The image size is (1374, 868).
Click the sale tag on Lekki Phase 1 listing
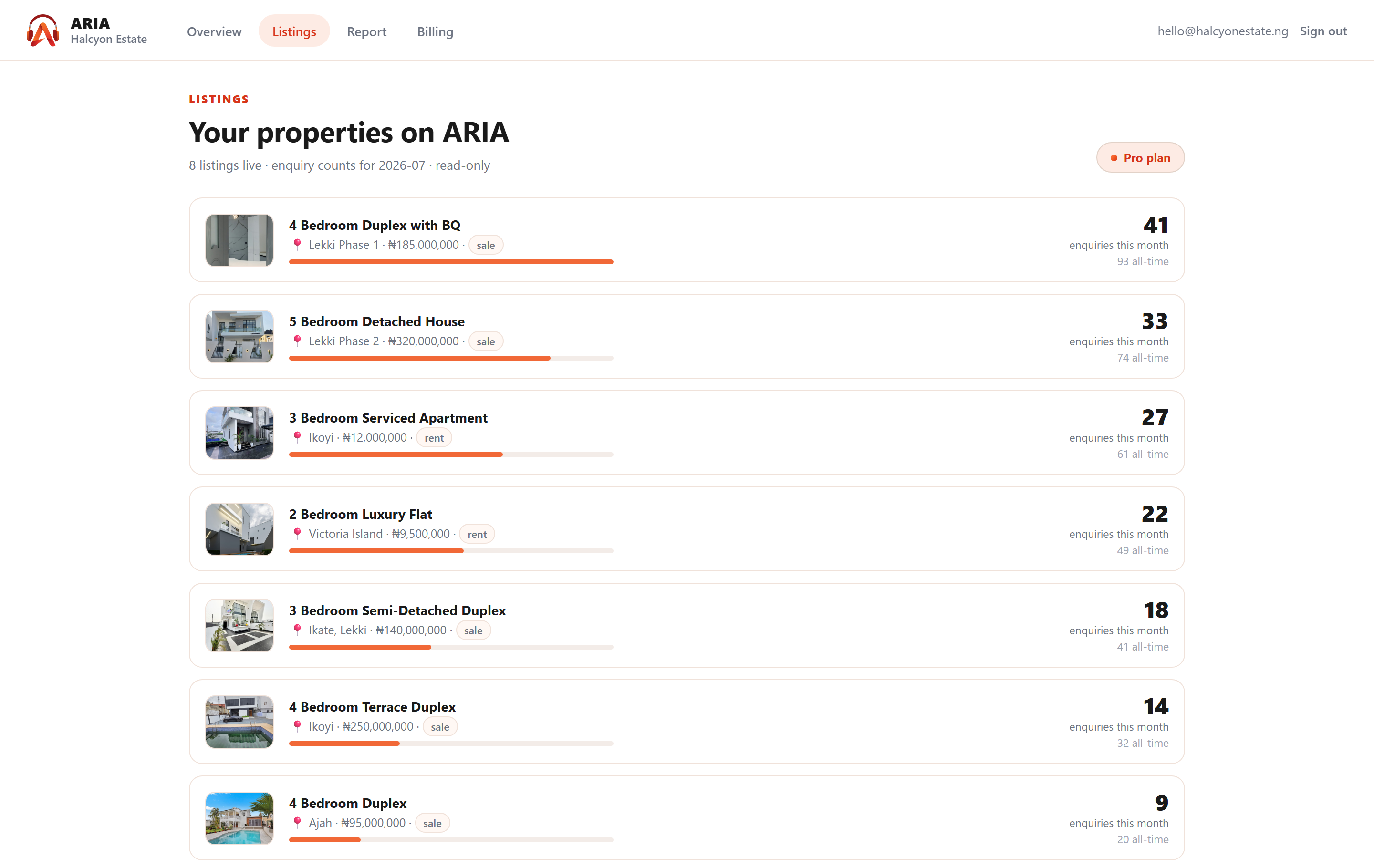(x=486, y=245)
